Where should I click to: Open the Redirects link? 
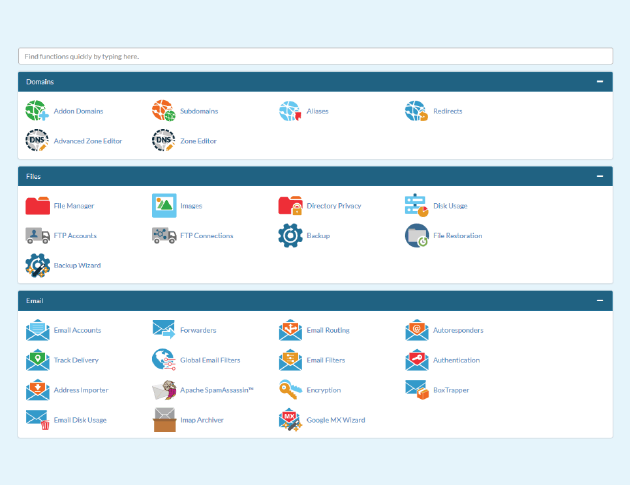(x=447, y=111)
